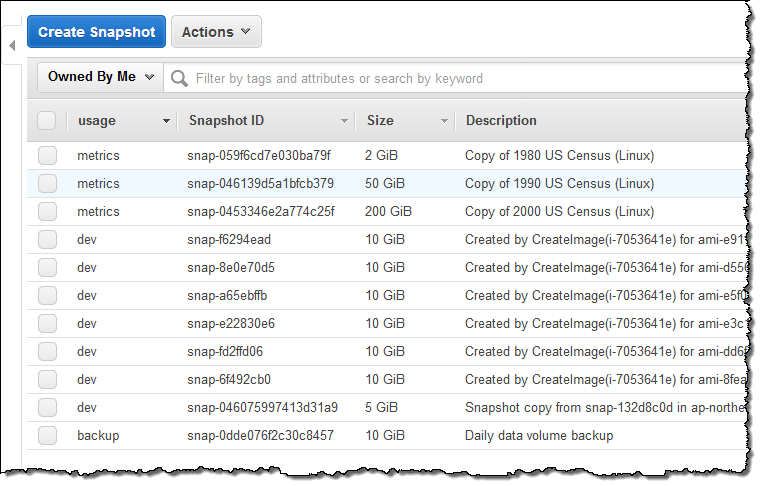Image resolution: width=762 pixels, height=486 pixels.
Task: Toggle the select-all header checkbox
Action: [47, 121]
